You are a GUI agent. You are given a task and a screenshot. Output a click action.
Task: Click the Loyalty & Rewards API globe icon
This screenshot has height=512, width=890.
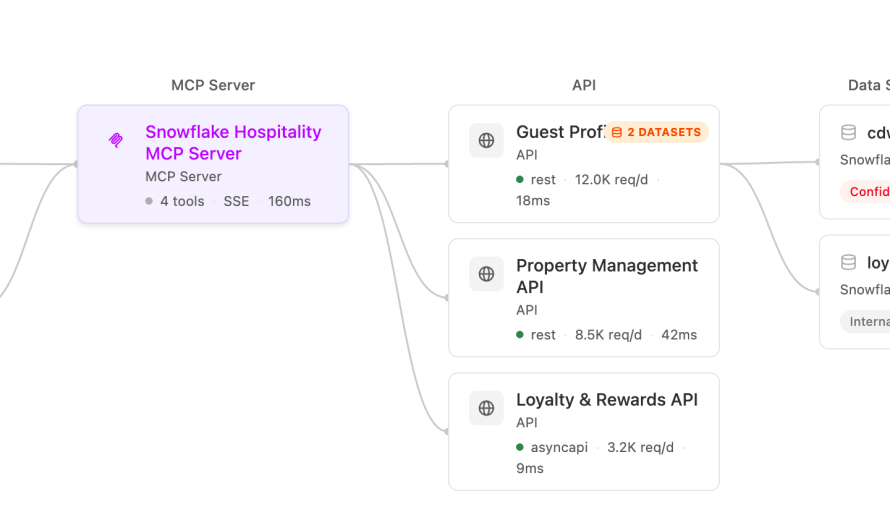pyautogui.click(x=486, y=408)
